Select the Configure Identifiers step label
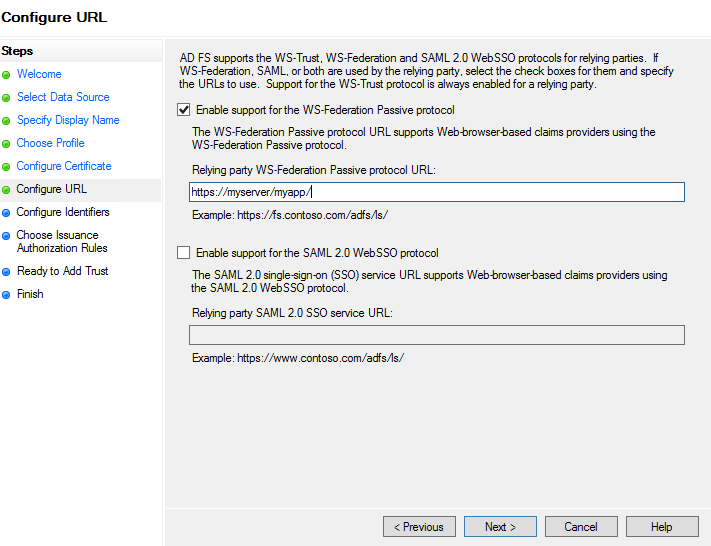Screen dimensions: 711x546 pos(63,212)
